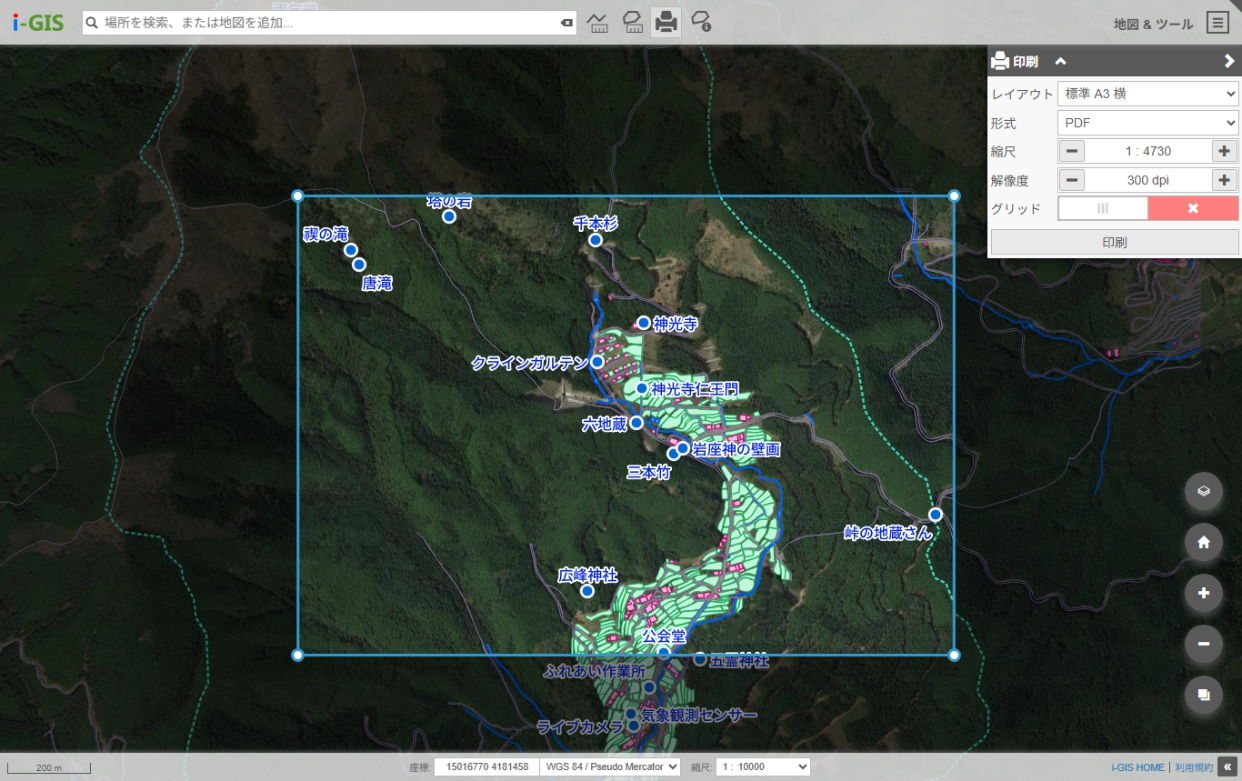The width and height of the screenshot is (1242, 781).
Task: Click the 千本杉 map marker
Action: 595,240
